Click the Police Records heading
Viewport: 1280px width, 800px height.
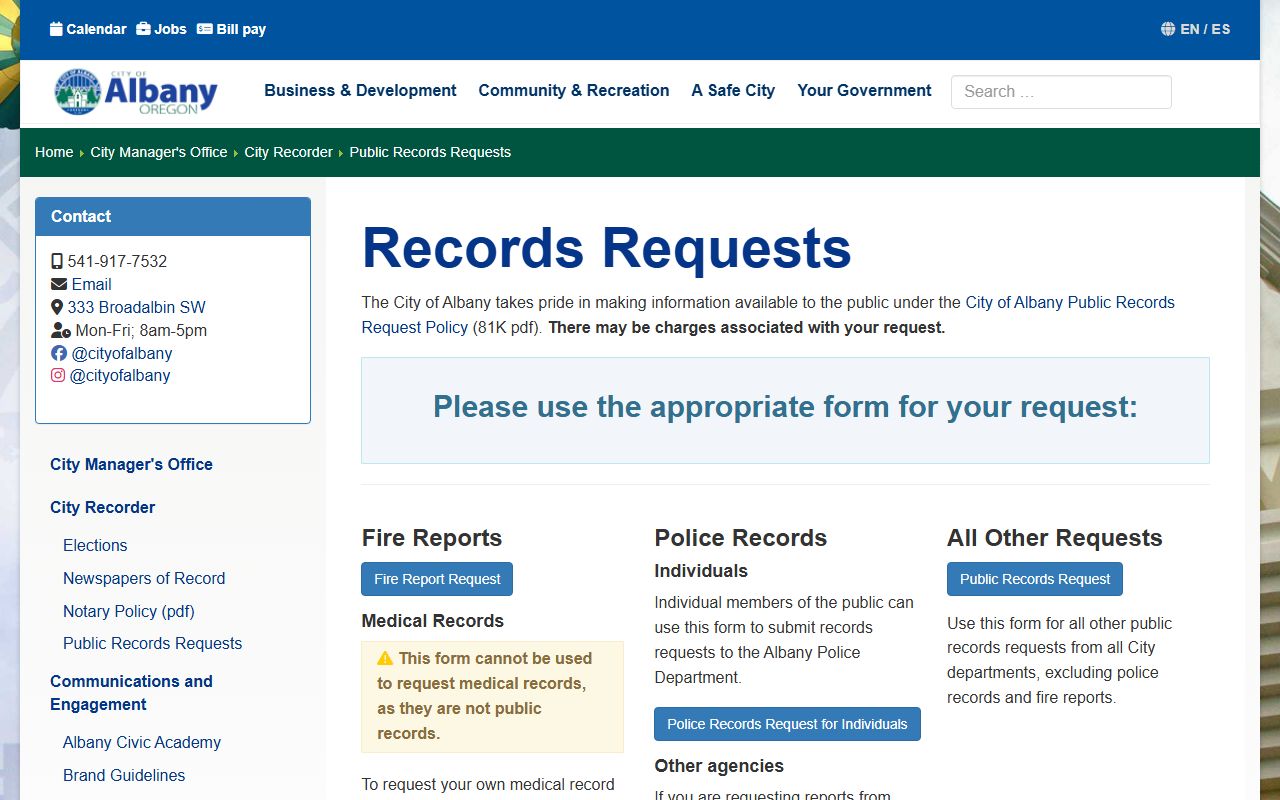(x=740, y=538)
